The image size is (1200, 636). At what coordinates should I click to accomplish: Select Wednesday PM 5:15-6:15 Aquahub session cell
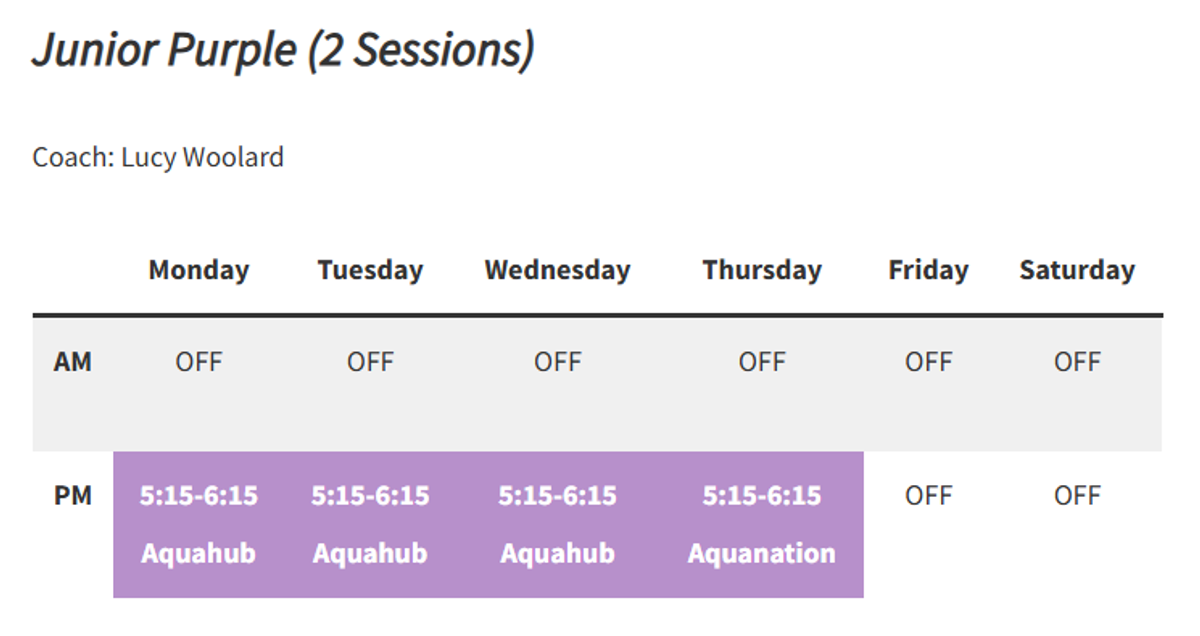557,525
